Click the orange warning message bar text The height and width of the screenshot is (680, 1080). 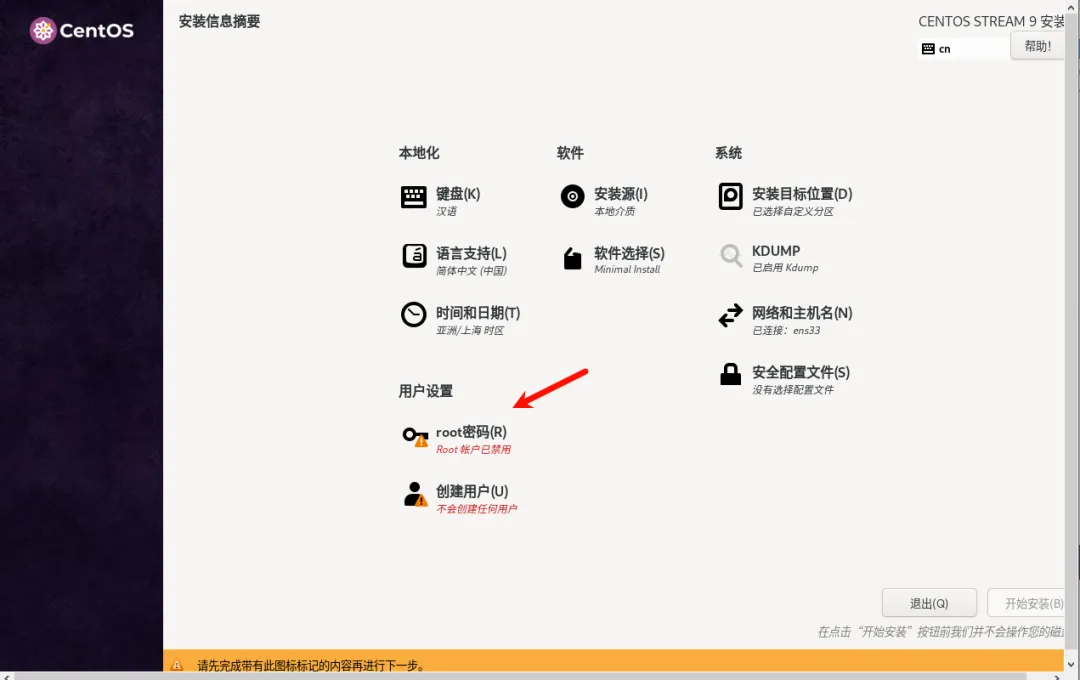(x=311, y=665)
